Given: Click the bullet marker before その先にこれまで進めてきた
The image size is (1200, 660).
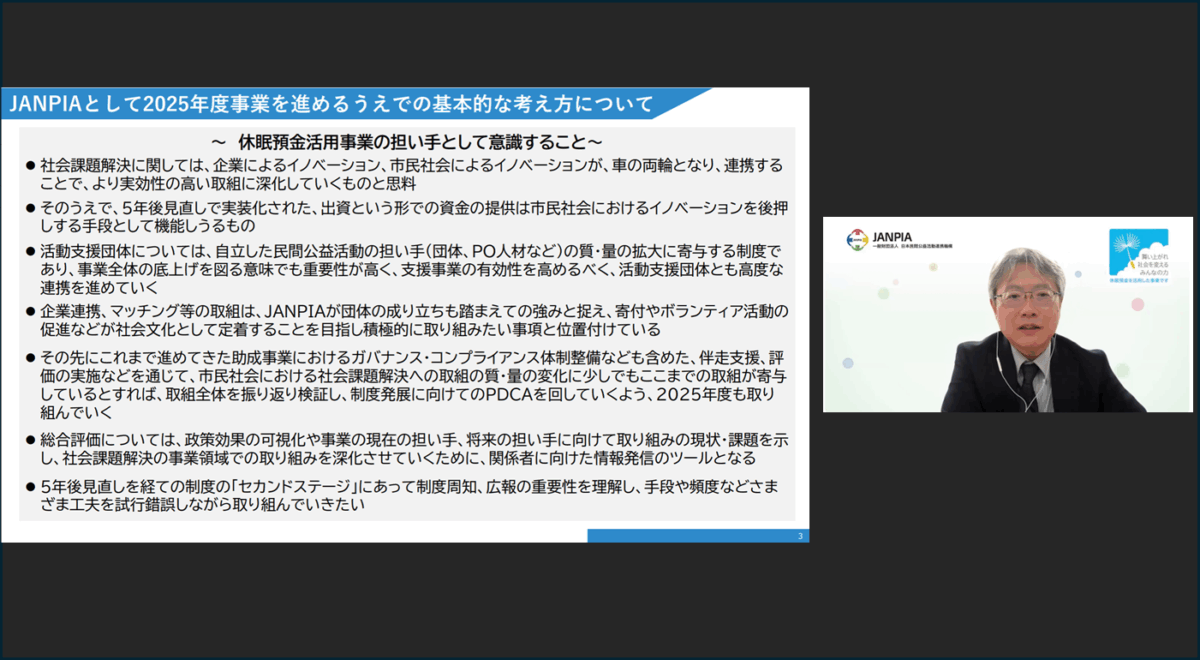Looking at the screenshot, I should 31,357.
